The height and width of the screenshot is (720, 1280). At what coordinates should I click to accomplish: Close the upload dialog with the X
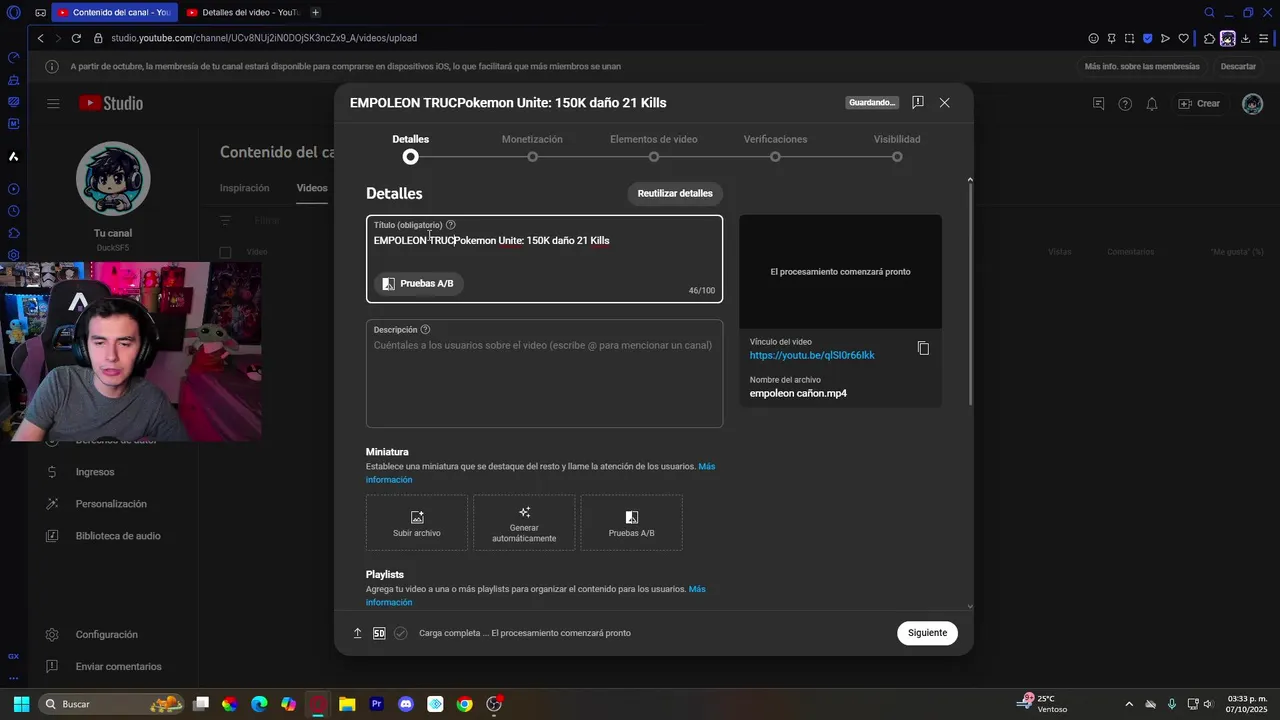pos(944,103)
